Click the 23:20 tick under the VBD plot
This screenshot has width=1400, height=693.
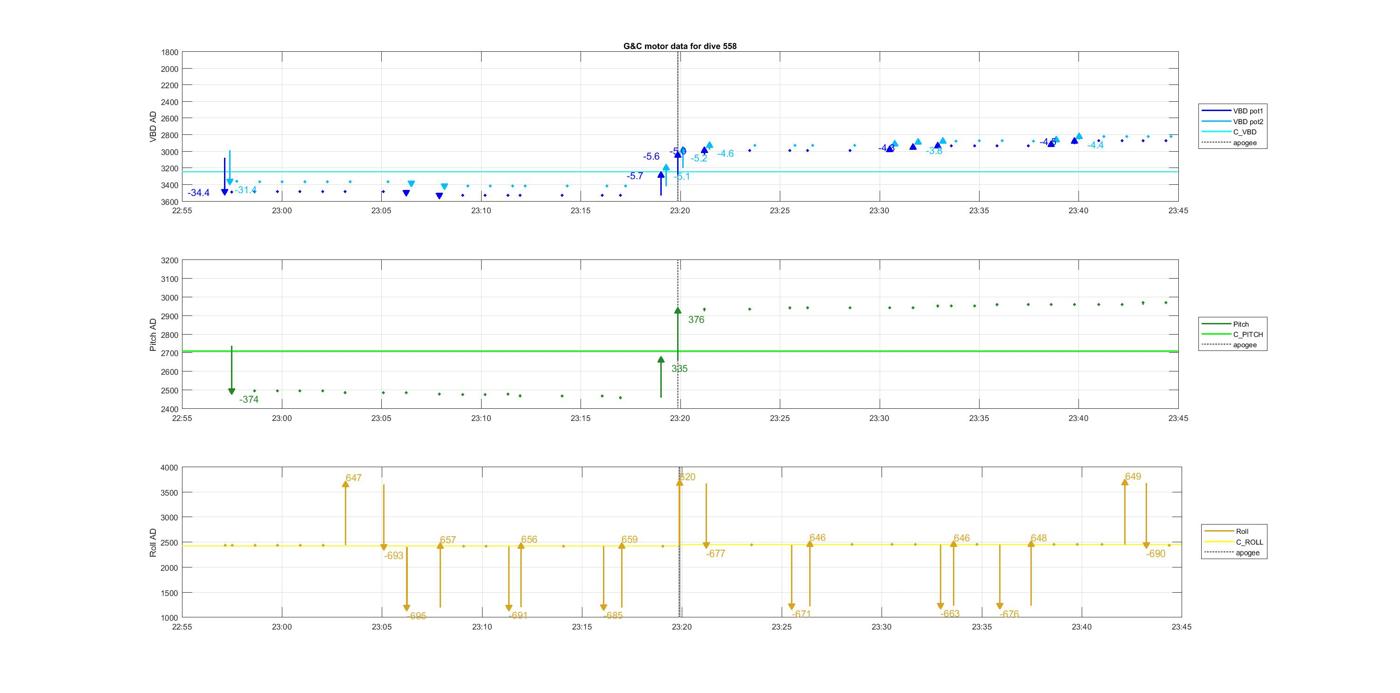(x=680, y=211)
